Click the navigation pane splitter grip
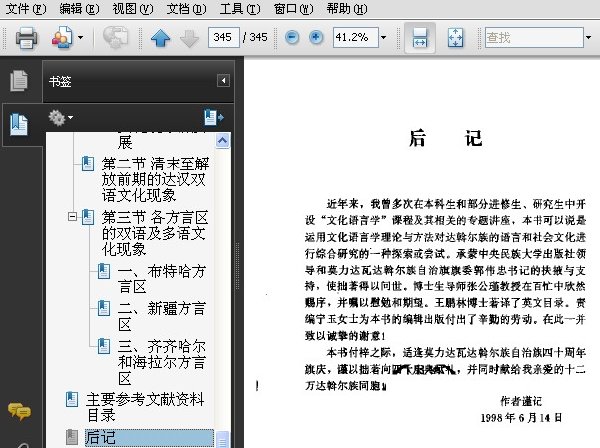600x448 pixels. tap(238, 266)
